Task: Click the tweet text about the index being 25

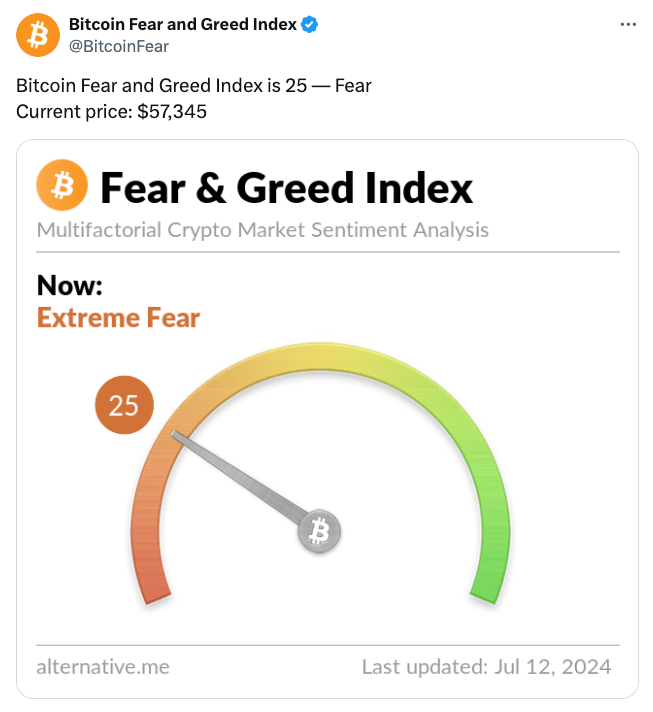Action: click(x=194, y=86)
